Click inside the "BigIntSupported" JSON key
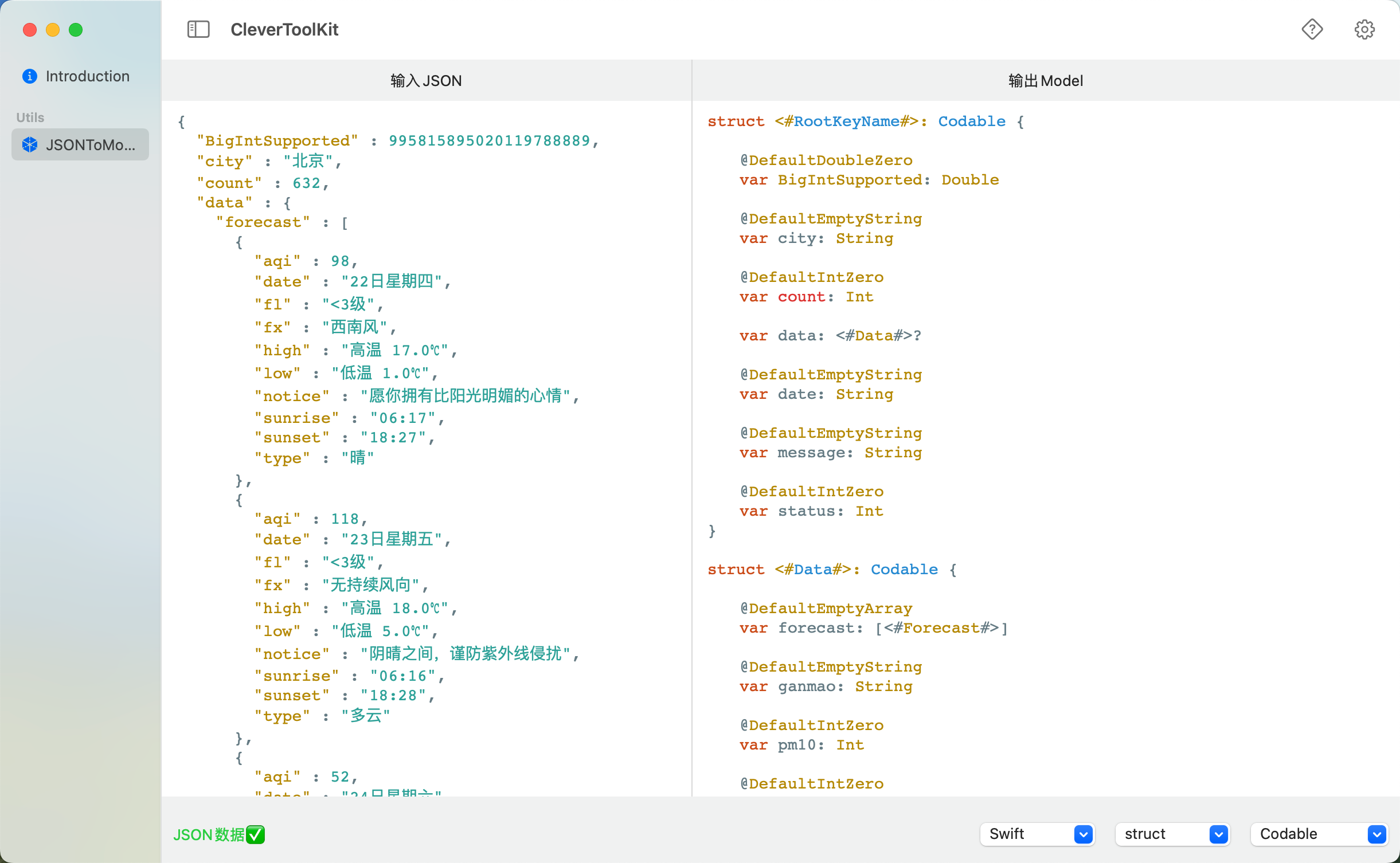 pos(277,141)
